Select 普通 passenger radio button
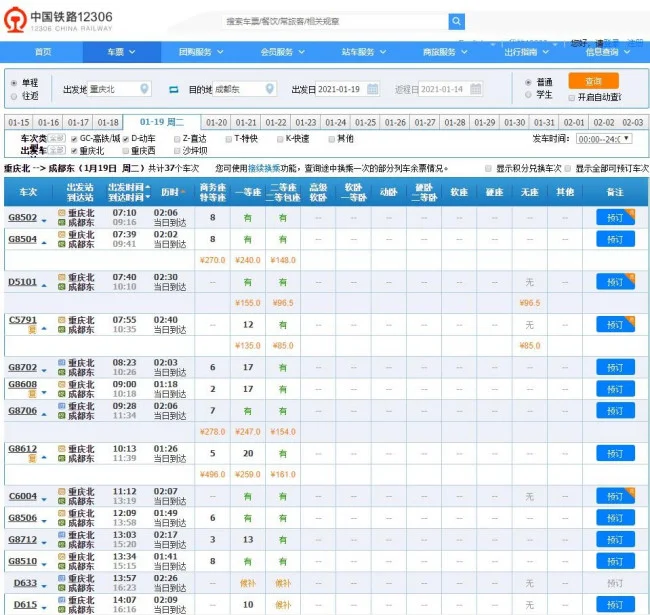This screenshot has width=650, height=615. coord(528,82)
